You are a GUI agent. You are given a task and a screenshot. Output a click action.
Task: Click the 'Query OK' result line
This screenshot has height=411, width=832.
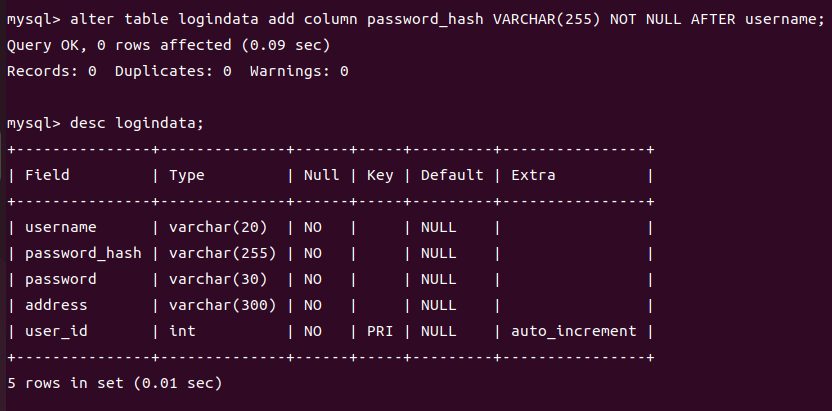[x=168, y=45]
